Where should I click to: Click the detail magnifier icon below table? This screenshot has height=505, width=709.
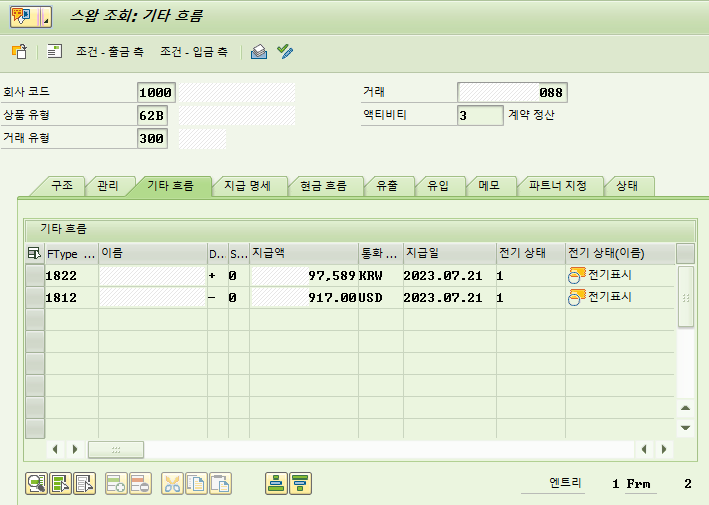pyautogui.click(x=37, y=484)
